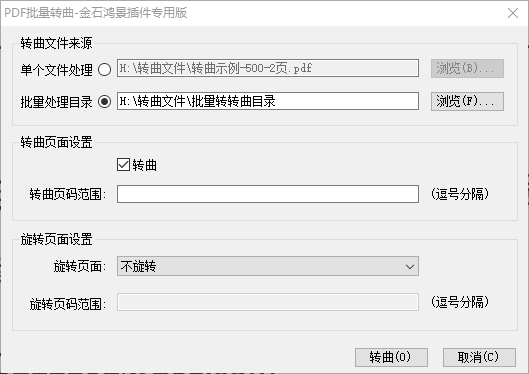The image size is (529, 374).
Task: Click the dialog title bar text
Action: pyautogui.click(x=95, y=13)
